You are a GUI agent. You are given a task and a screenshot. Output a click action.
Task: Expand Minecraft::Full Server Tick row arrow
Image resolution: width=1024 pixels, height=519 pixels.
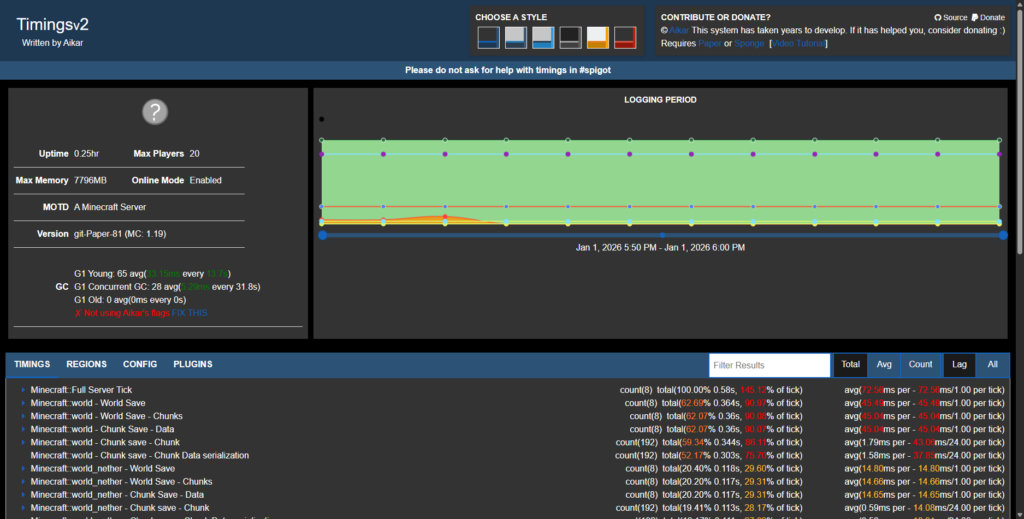coord(24,390)
